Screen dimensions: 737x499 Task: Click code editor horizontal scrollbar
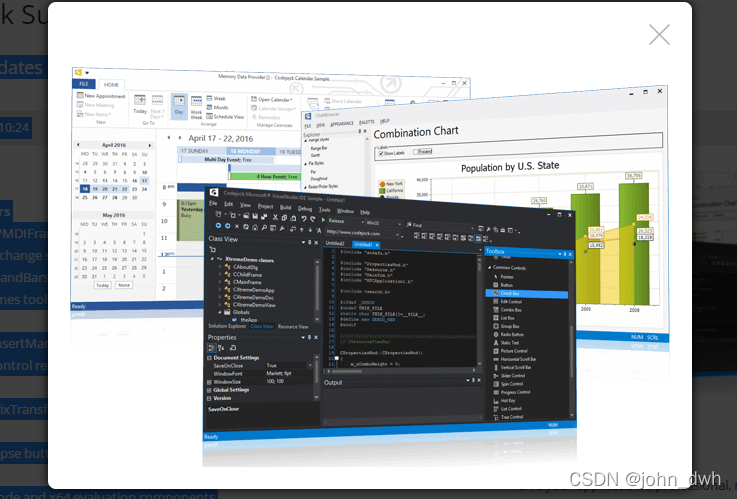400,371
